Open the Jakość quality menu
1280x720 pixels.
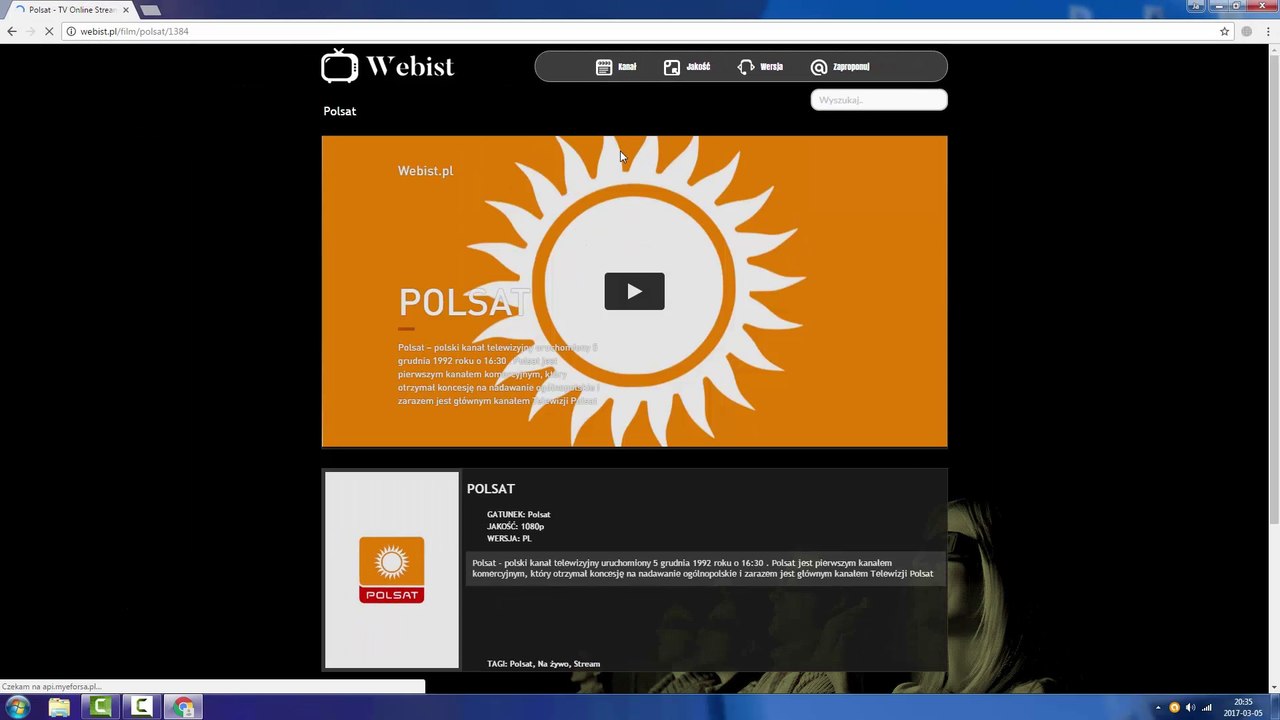click(x=687, y=67)
